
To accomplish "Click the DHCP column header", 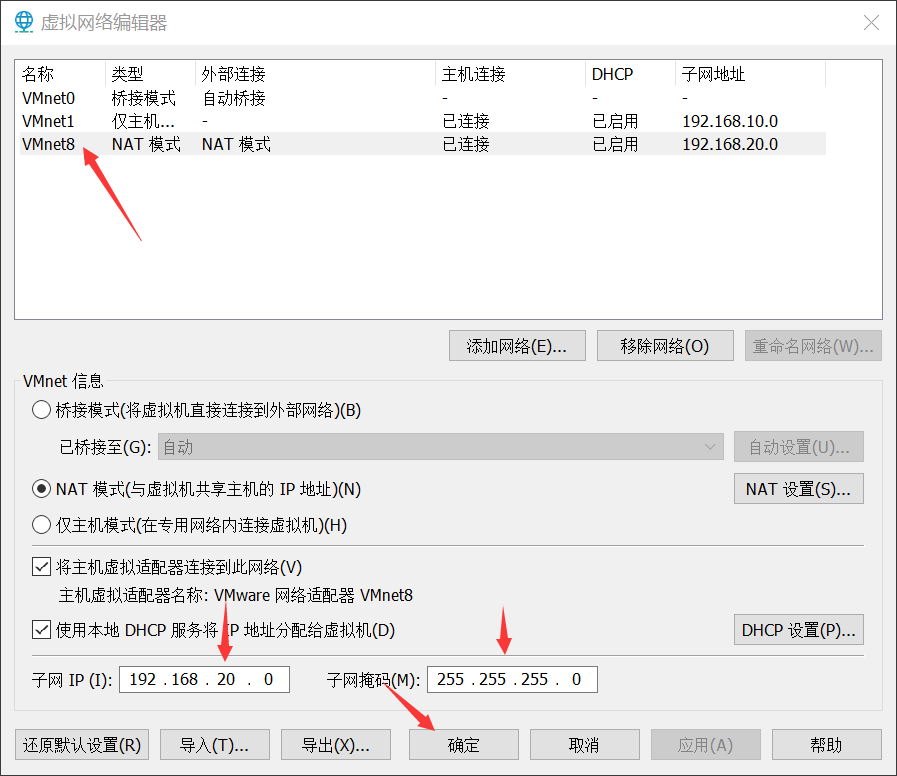I will 630,74.
